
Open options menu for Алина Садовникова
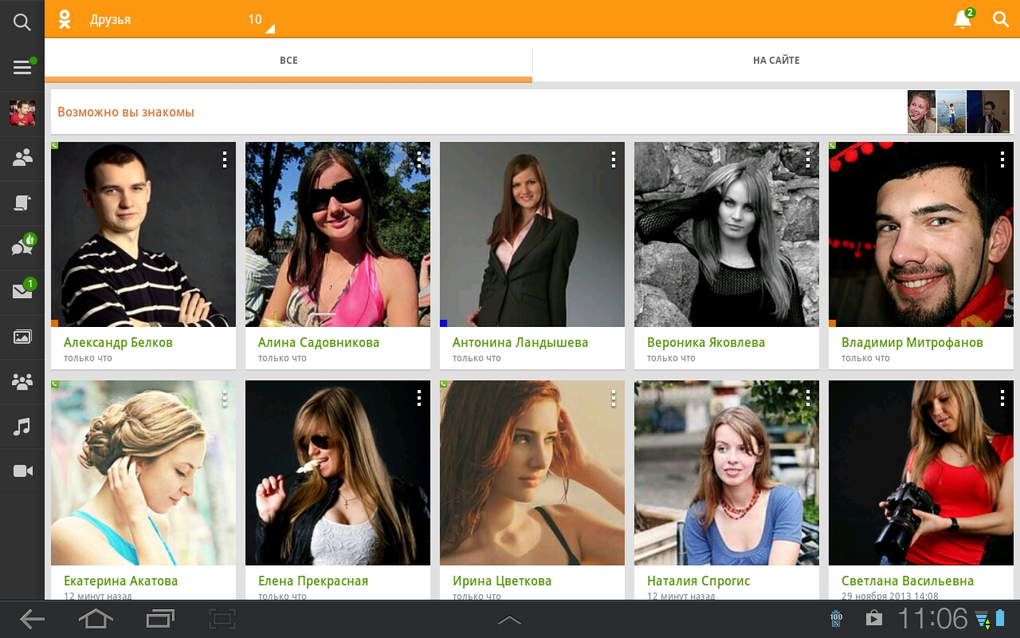point(419,160)
